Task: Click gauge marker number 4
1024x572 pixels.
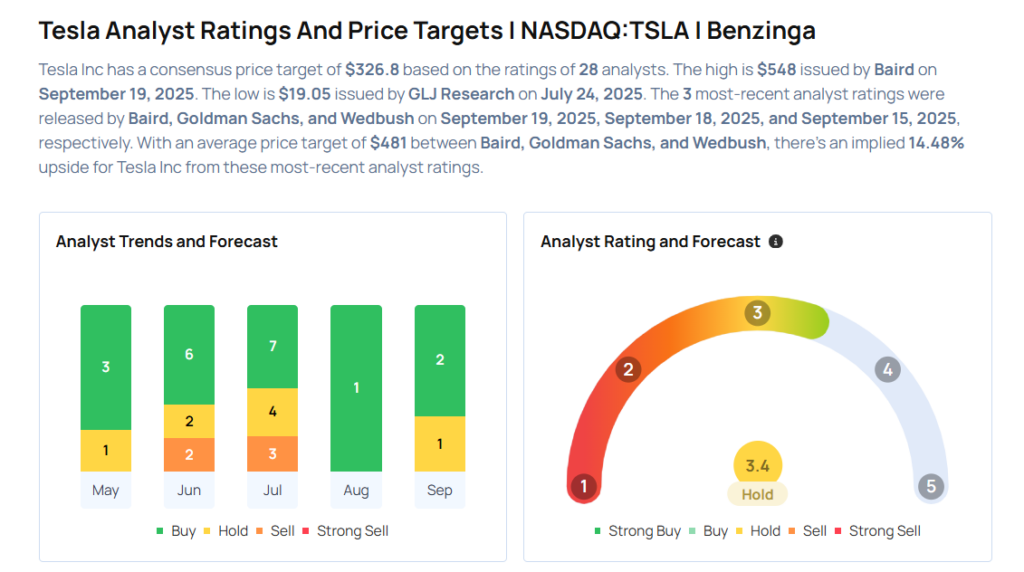Action: [x=886, y=370]
